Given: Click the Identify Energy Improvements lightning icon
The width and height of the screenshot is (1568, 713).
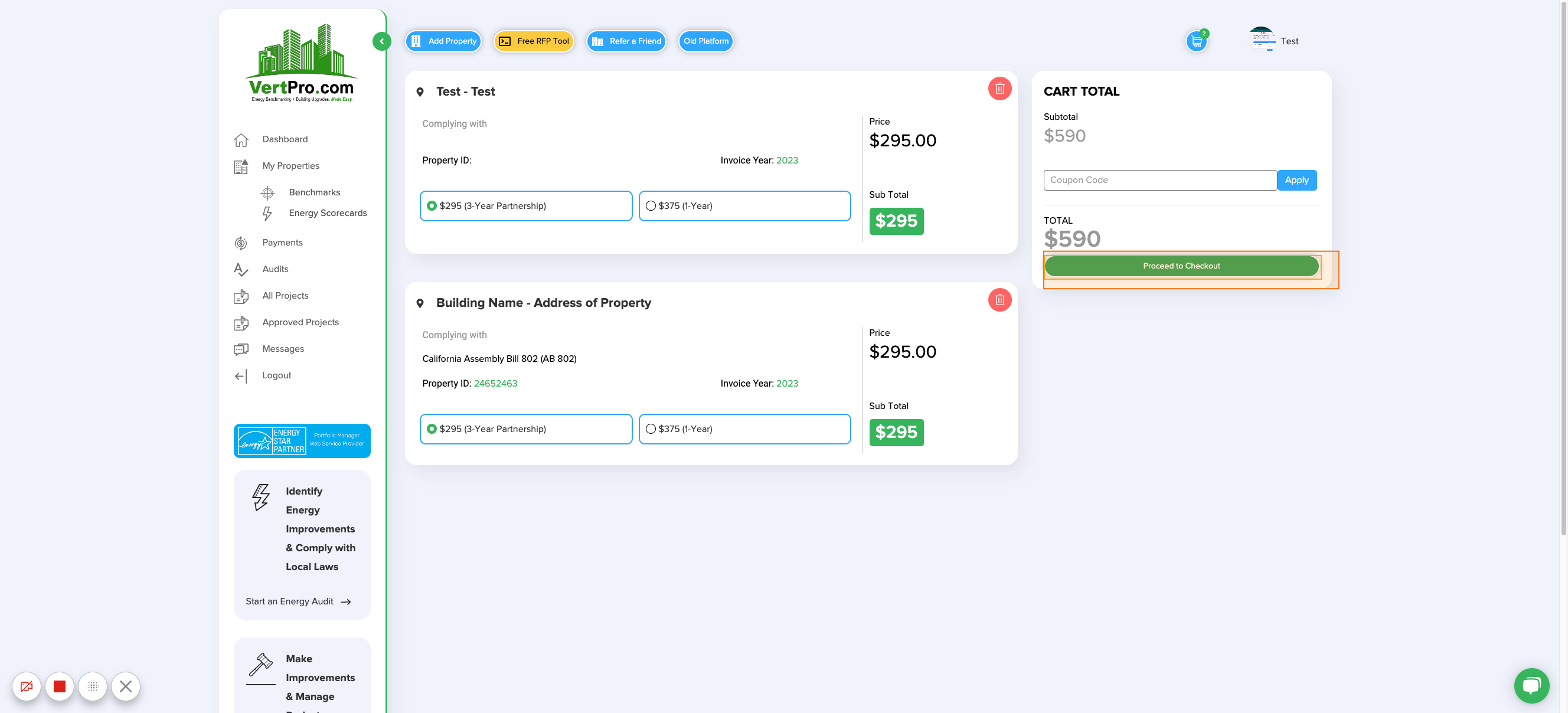Looking at the screenshot, I should pos(260,497).
